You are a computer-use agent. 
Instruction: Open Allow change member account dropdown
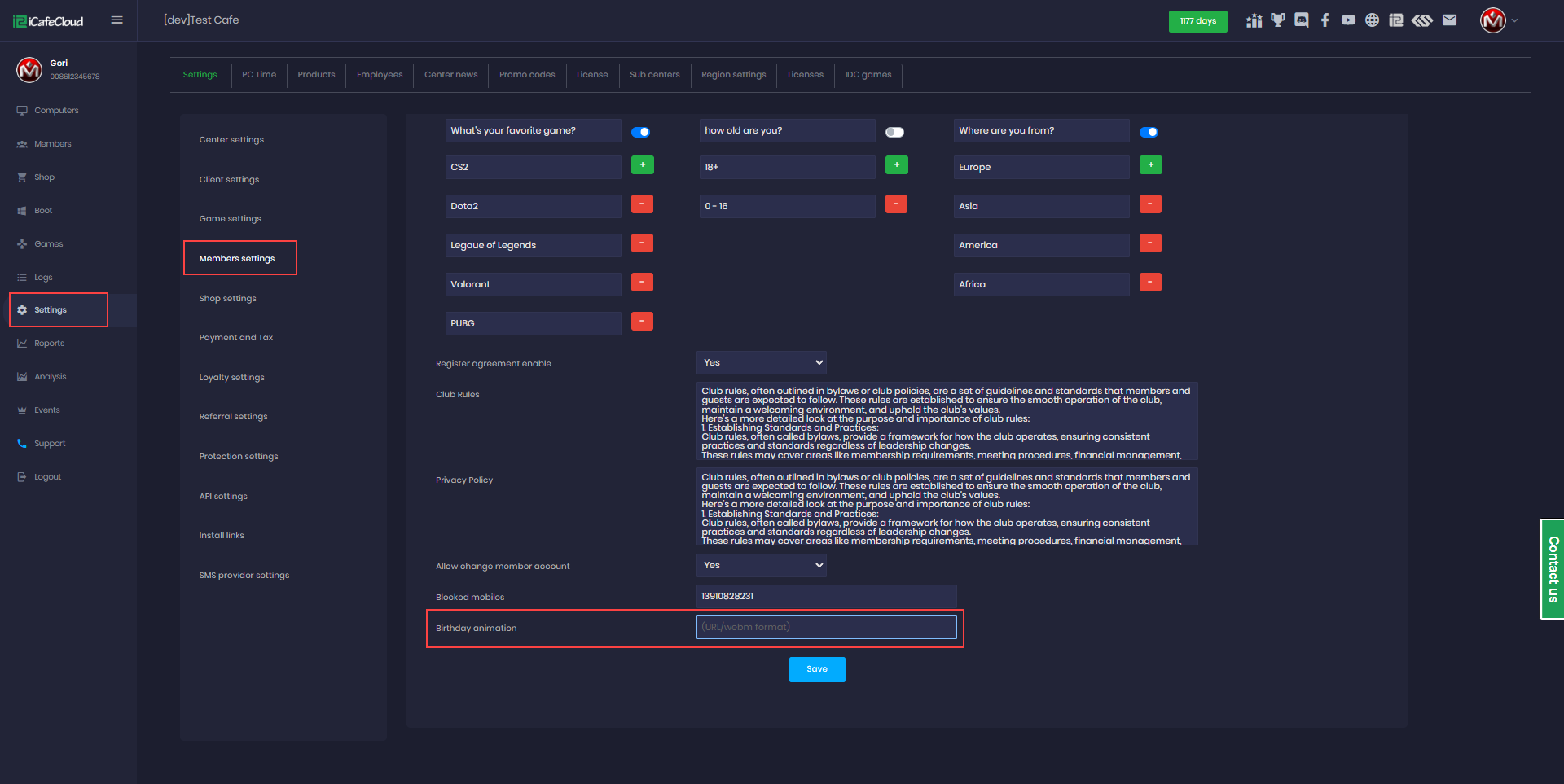(761, 565)
